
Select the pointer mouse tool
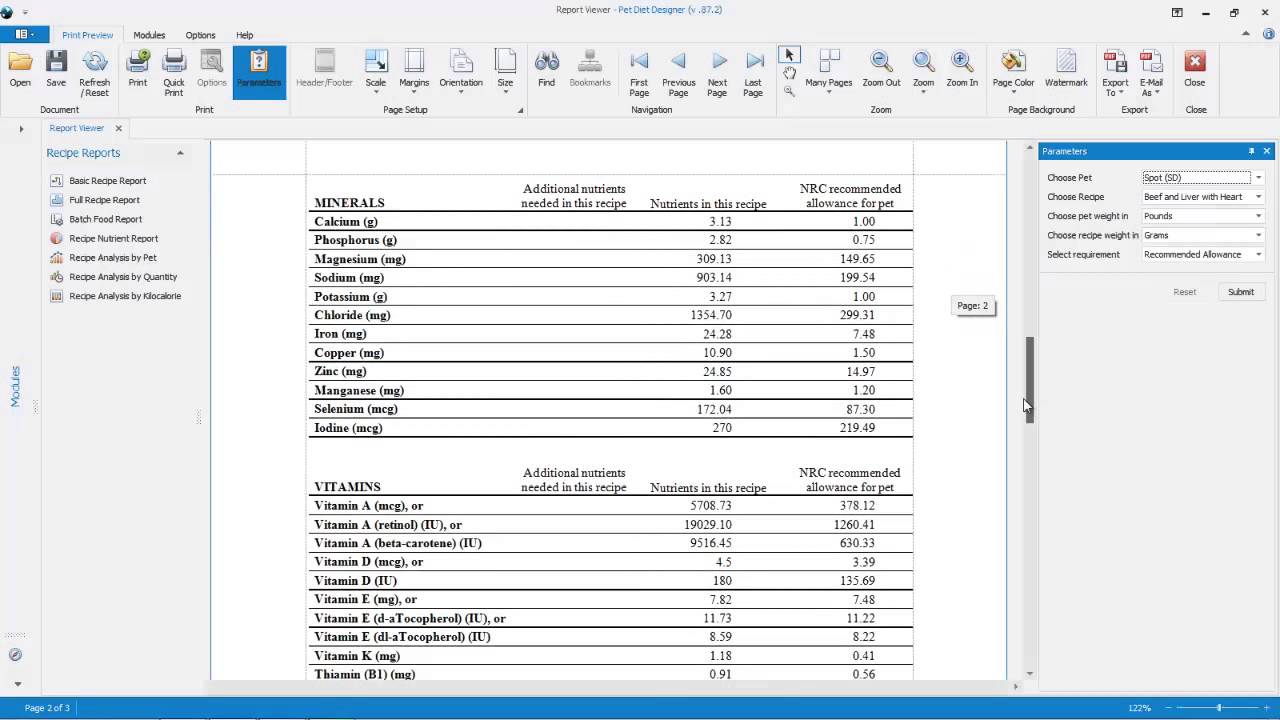(789, 54)
